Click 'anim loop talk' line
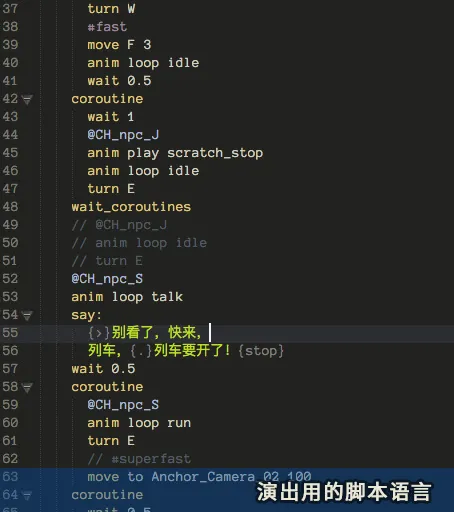Image resolution: width=454 pixels, height=512 pixels. (127, 297)
